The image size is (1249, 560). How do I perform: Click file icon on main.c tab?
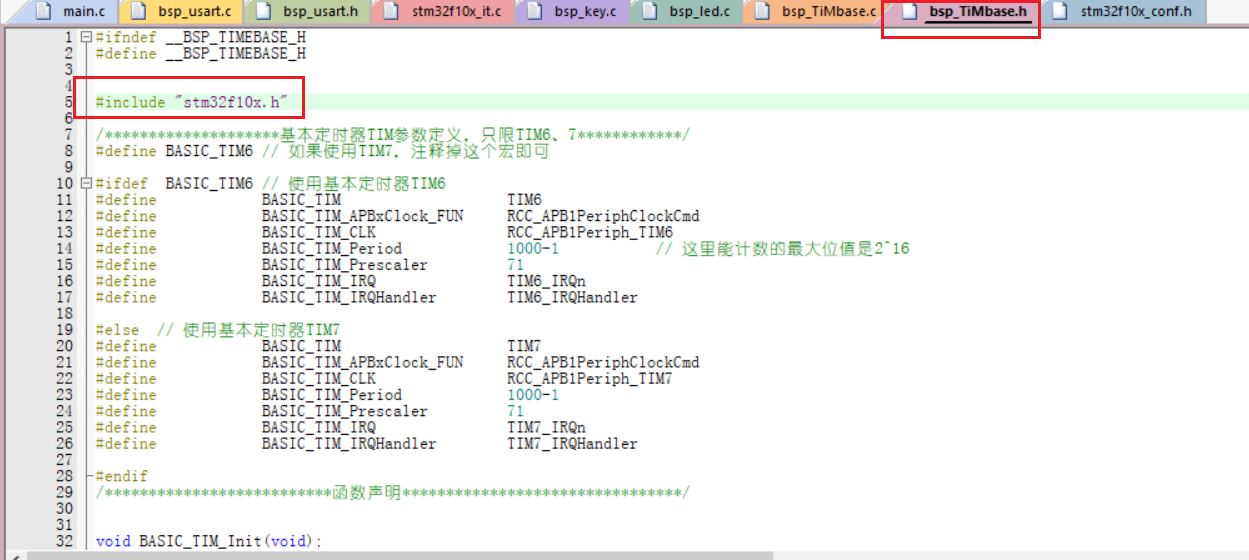(42, 12)
